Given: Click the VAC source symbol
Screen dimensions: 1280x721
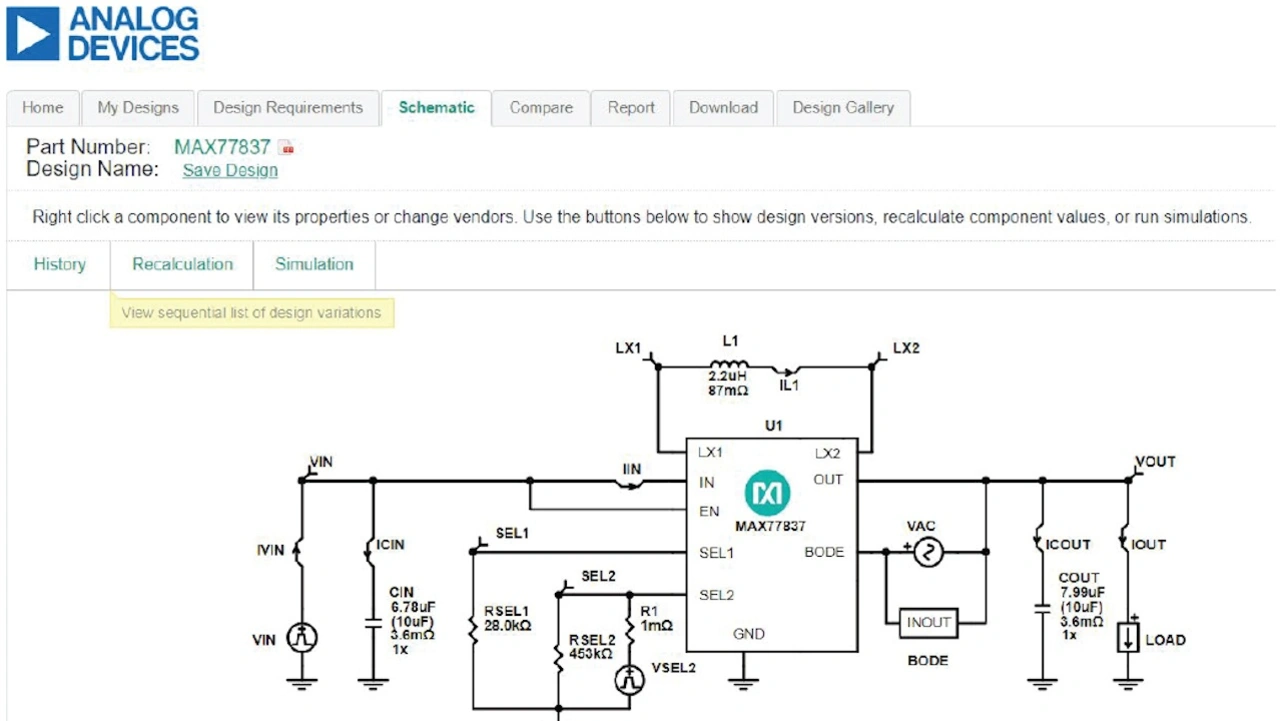Looking at the screenshot, I should [x=929, y=552].
